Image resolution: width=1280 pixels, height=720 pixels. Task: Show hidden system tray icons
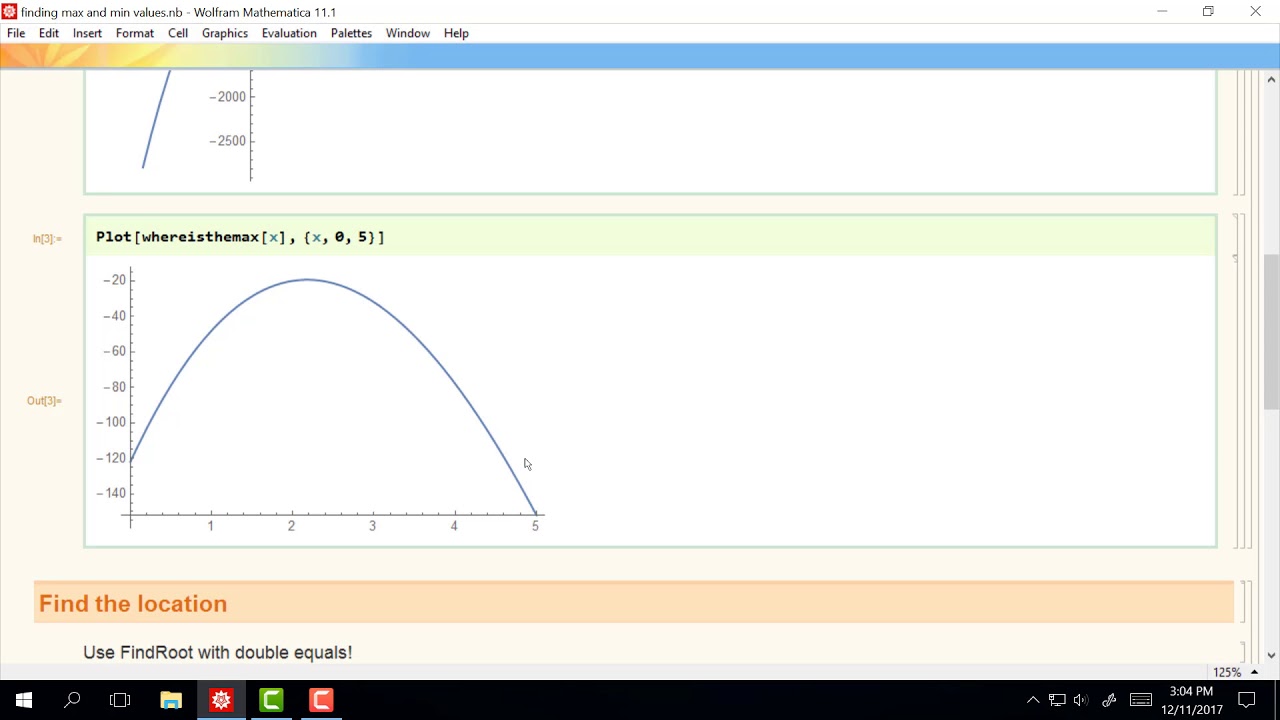pos(1033,700)
